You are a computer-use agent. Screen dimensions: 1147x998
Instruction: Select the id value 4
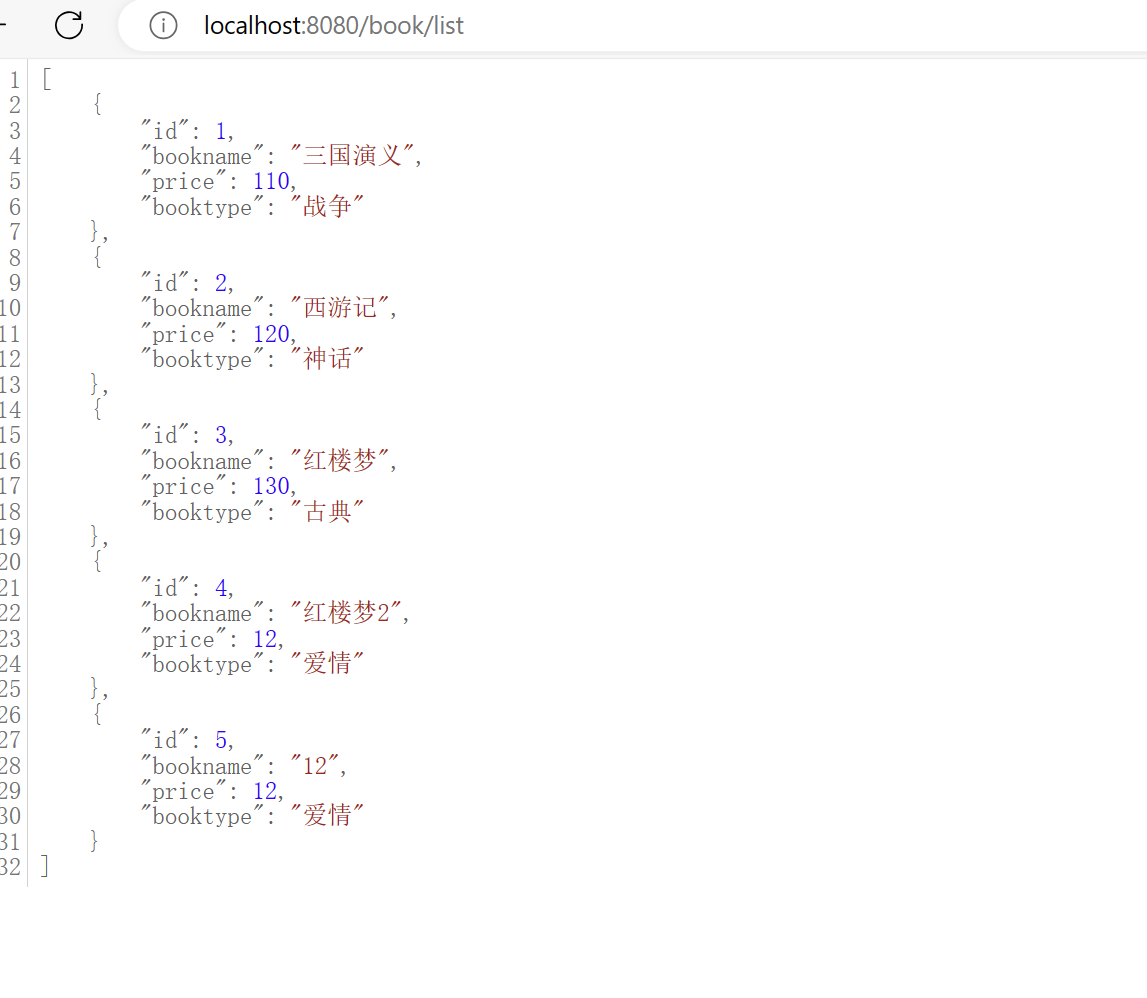(221, 588)
